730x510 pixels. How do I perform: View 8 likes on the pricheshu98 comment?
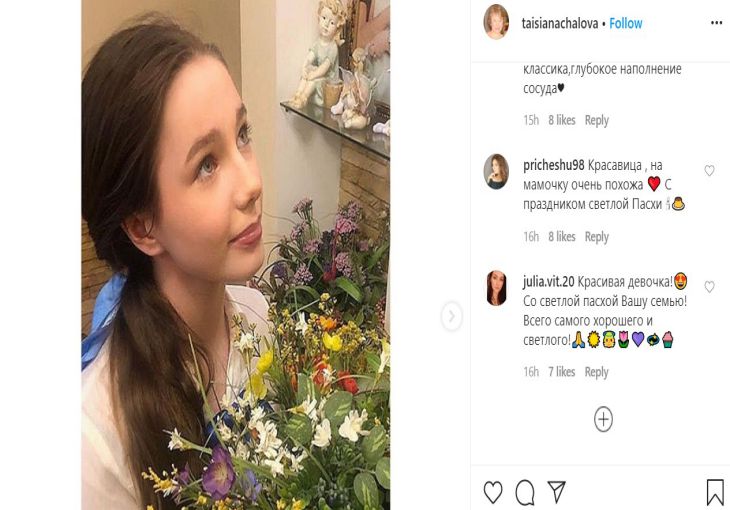coord(561,237)
